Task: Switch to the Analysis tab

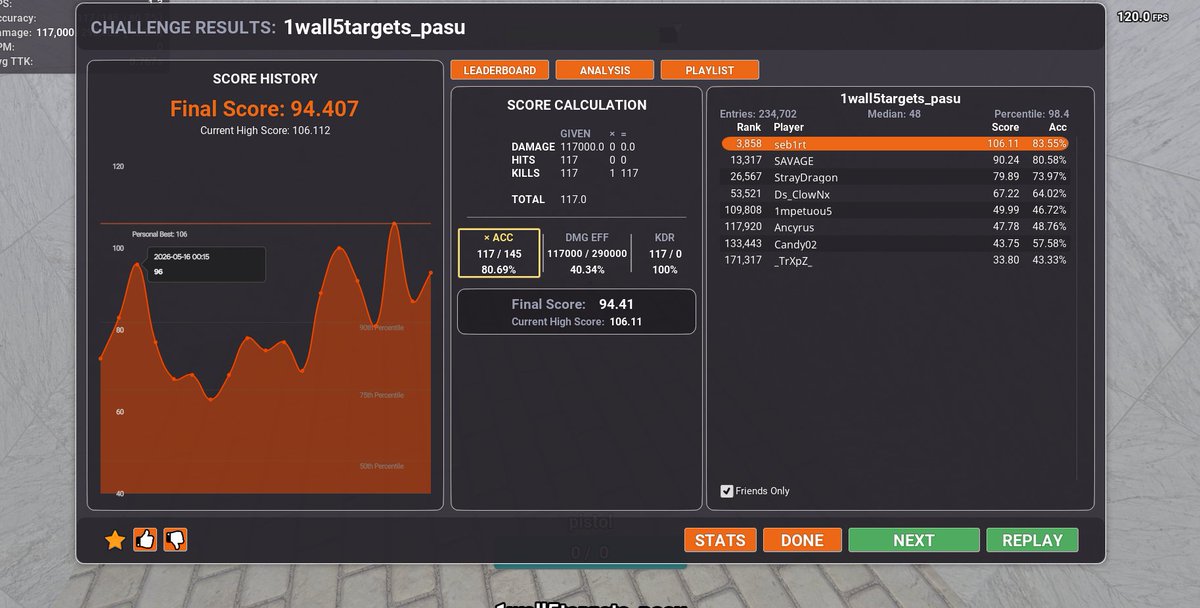Action: pos(605,70)
